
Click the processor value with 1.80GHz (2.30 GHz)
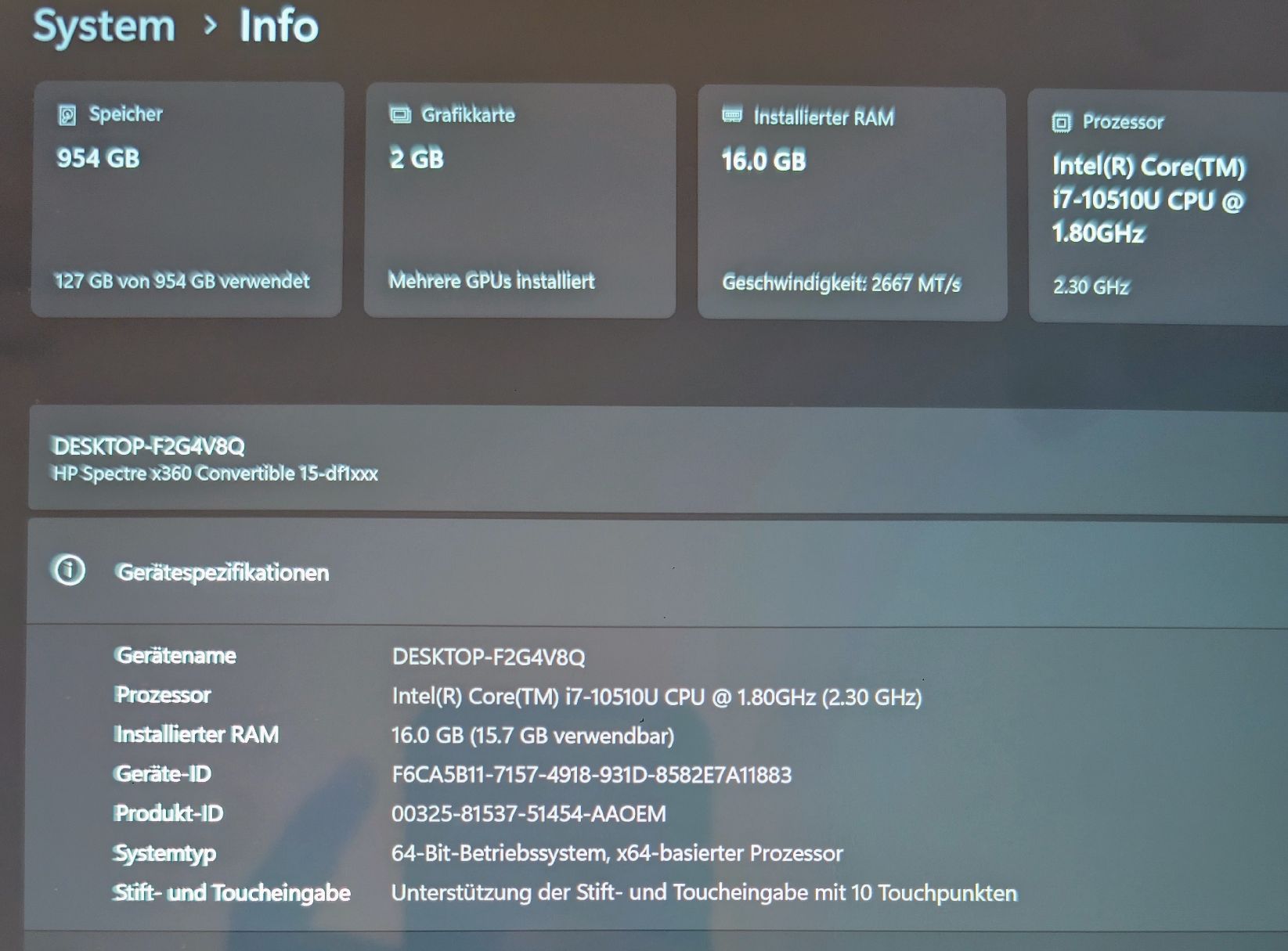pyautogui.click(x=657, y=697)
